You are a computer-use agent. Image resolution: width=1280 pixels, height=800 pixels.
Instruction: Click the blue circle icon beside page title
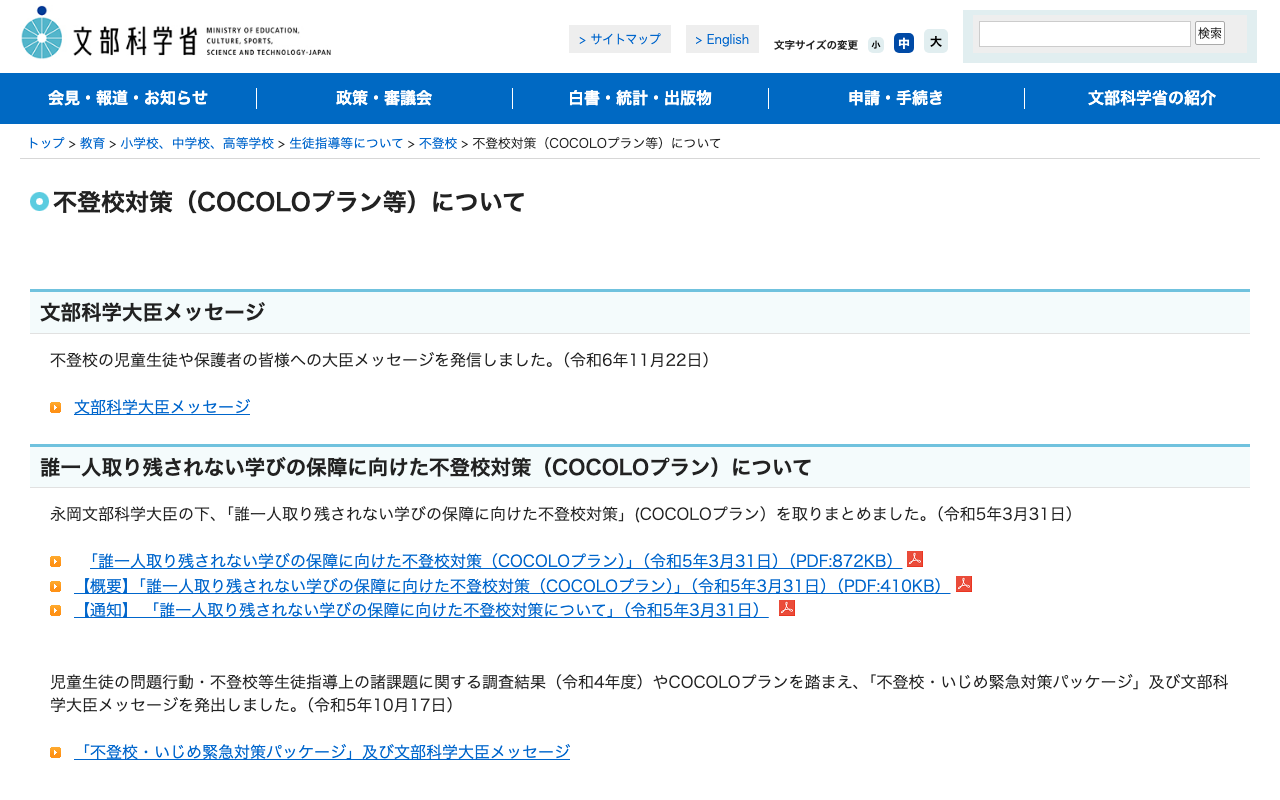(x=40, y=201)
